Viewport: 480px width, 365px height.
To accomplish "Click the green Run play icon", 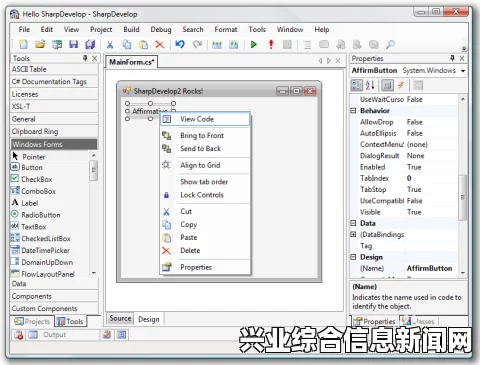I will coord(254,44).
